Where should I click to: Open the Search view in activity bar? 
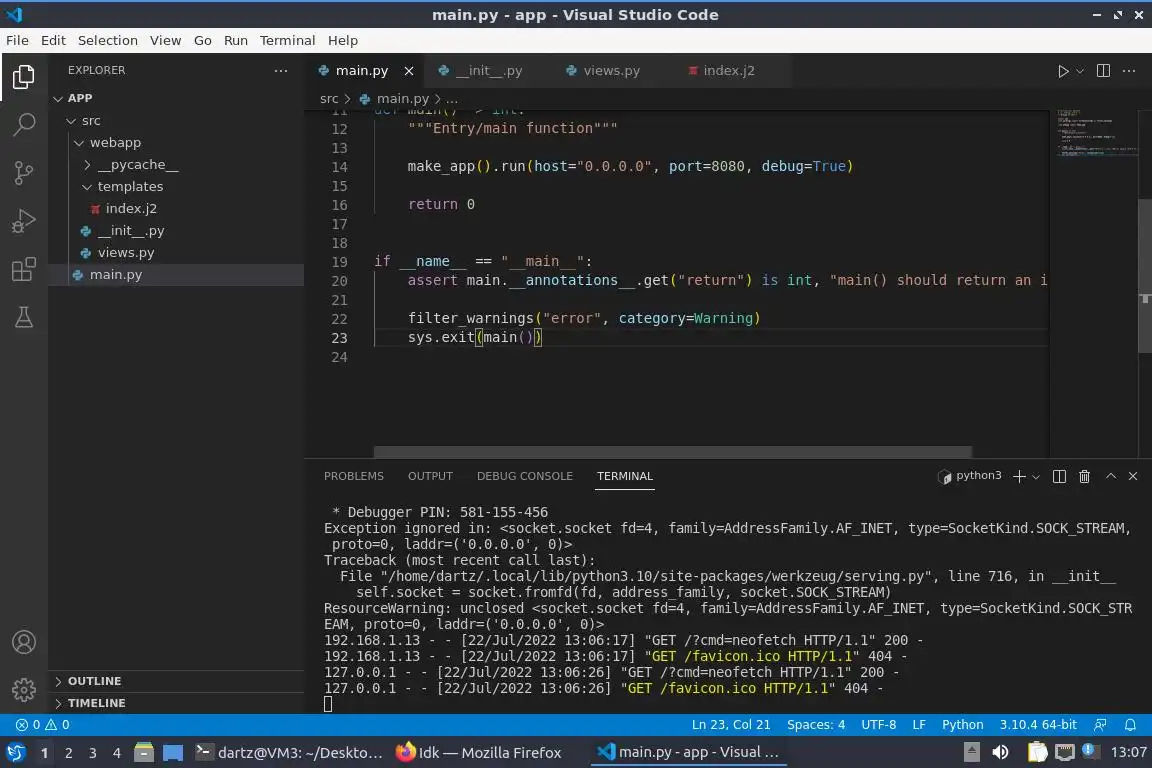[x=24, y=124]
